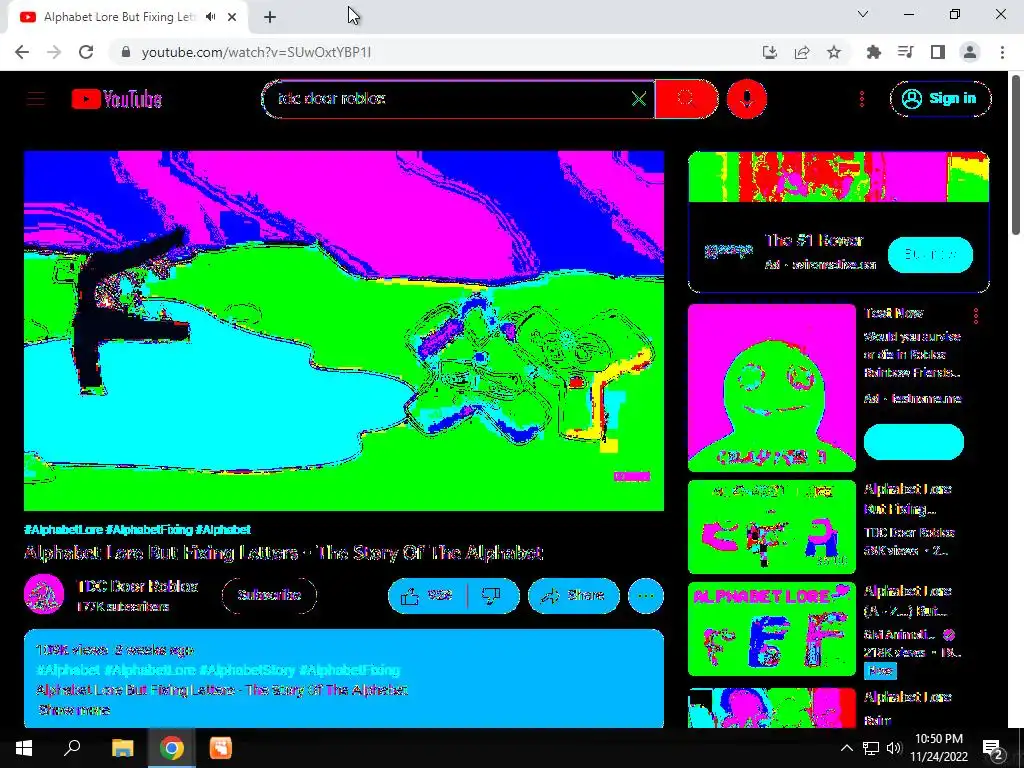Open Chrome extensions puzzle icon
Screen dimensions: 1024x768
point(874,52)
